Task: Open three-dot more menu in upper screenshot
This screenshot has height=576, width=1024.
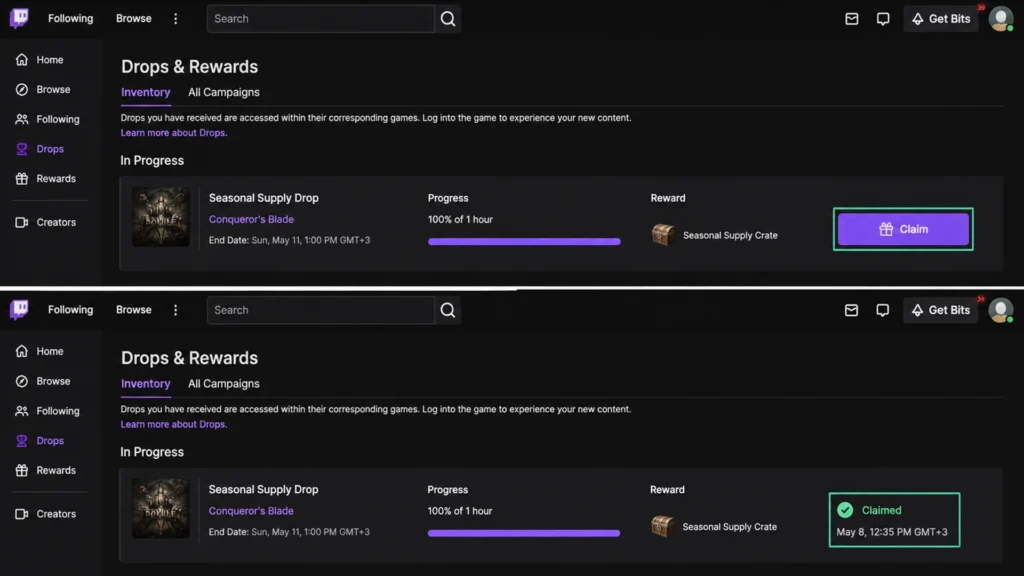Action: pos(175,18)
